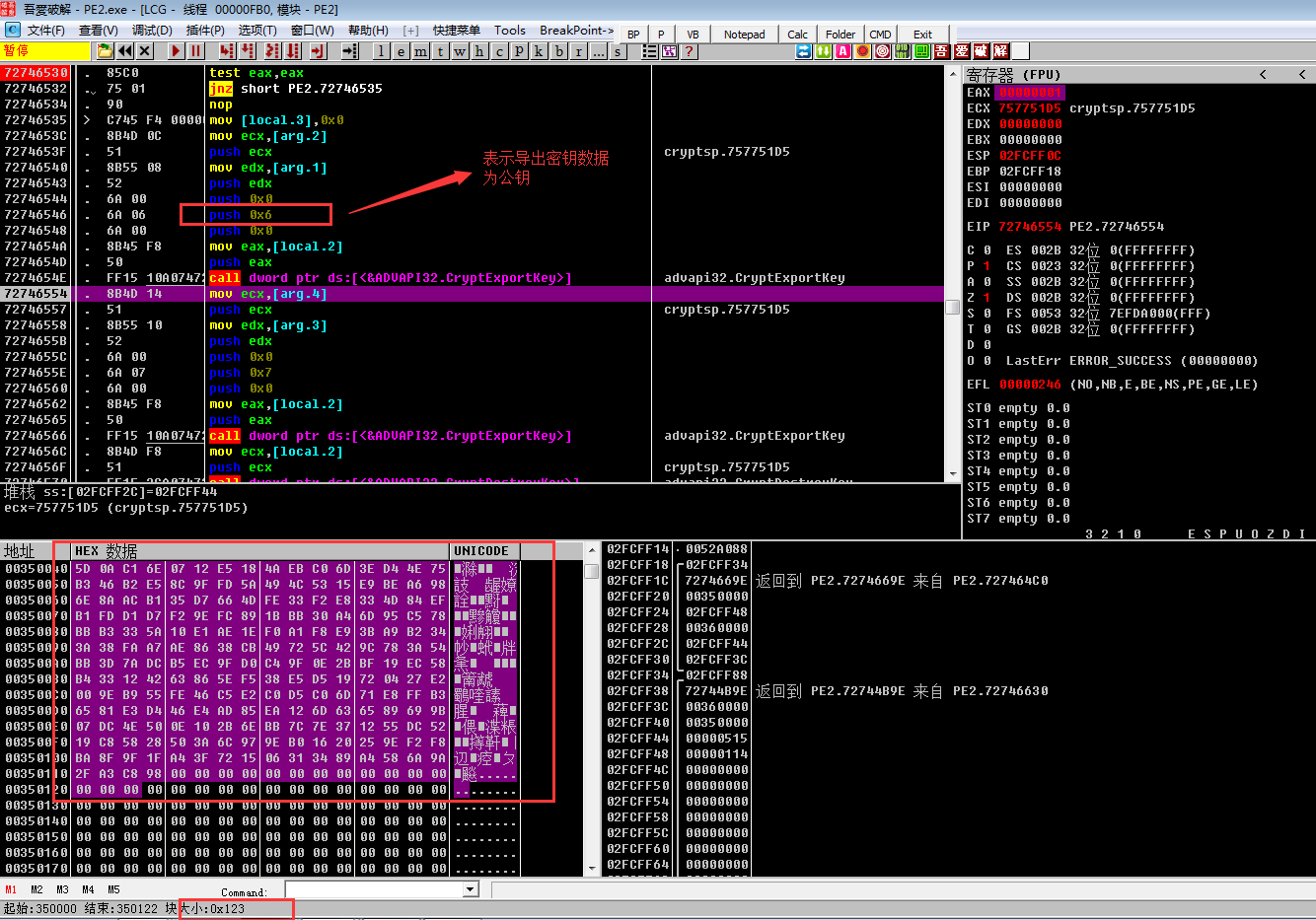Viewport: 1316px width, 920px height.
Task: Click the registers panel left arrow
Action: pyautogui.click(x=1263, y=74)
